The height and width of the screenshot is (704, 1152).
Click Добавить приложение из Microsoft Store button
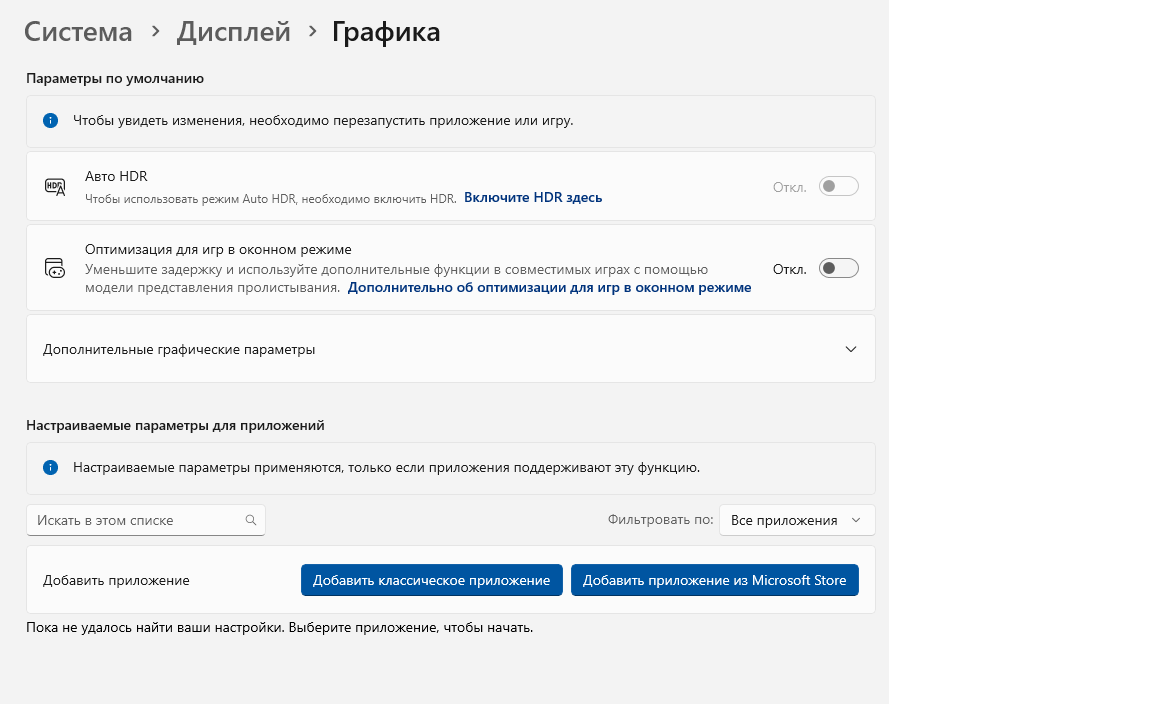(x=714, y=580)
